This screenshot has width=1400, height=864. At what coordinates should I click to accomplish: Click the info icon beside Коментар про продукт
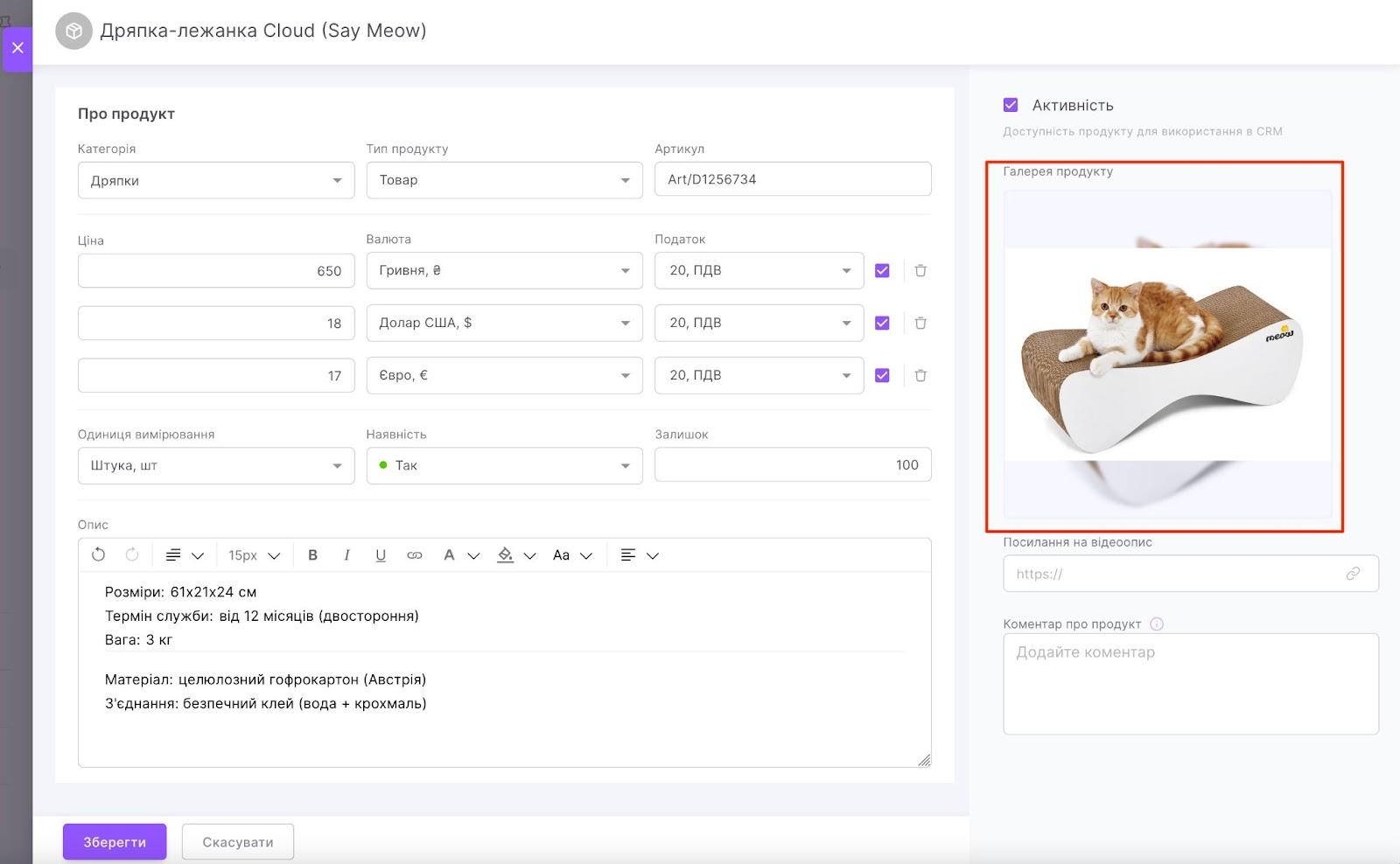[1157, 624]
